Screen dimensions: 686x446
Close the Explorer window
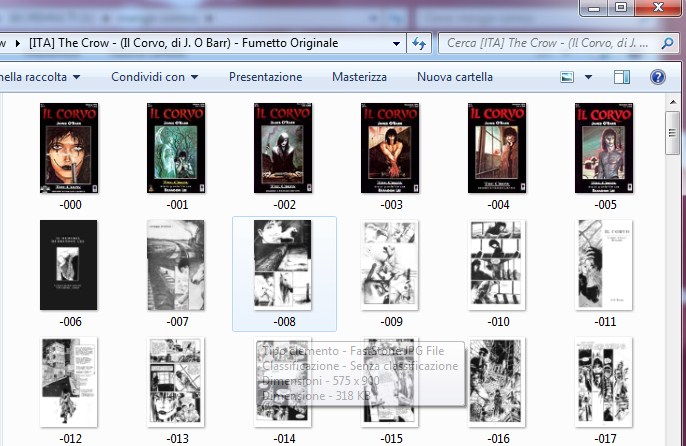(658, 7)
